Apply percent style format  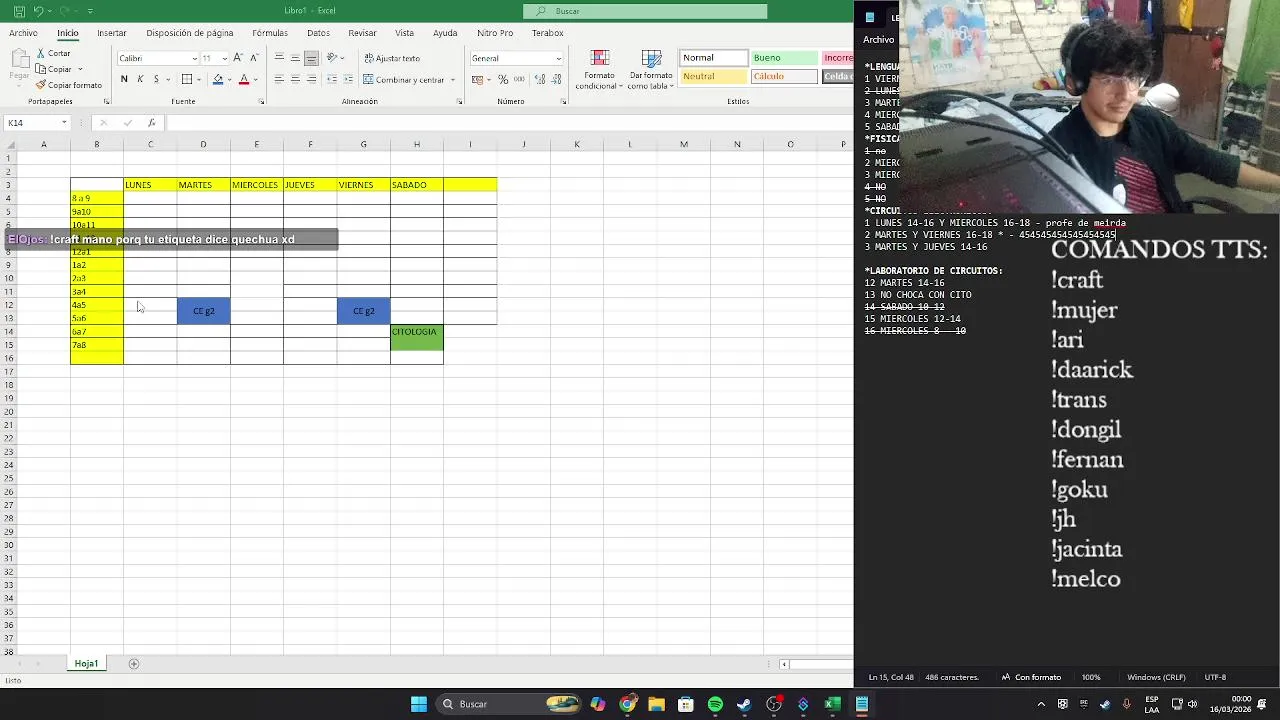tap(502, 79)
